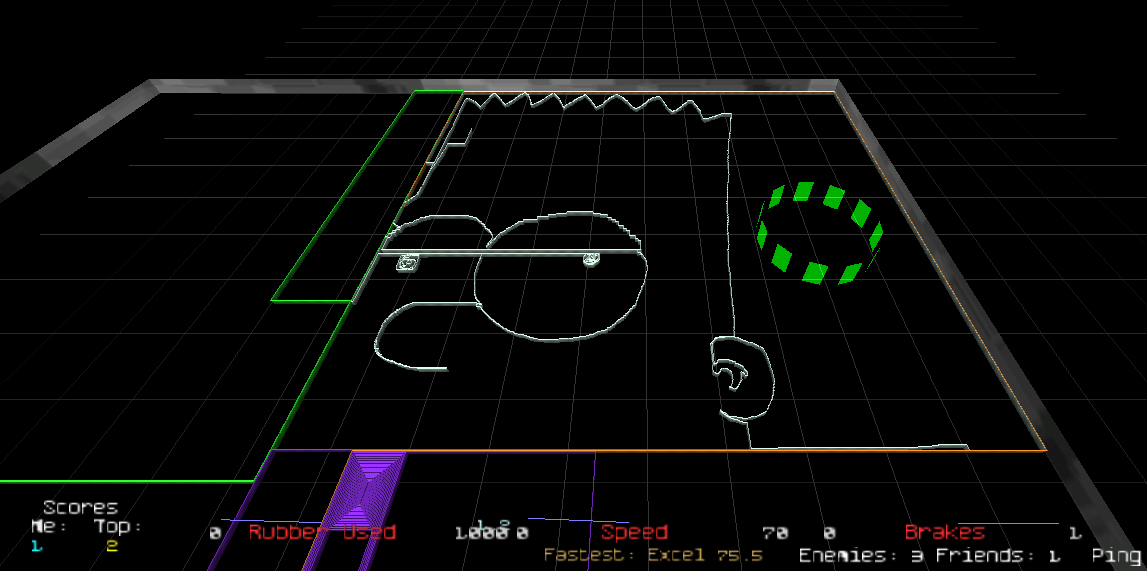Click the Fastest: Excel 75.5 readout
The width and height of the screenshot is (1147, 571).
coord(653,555)
